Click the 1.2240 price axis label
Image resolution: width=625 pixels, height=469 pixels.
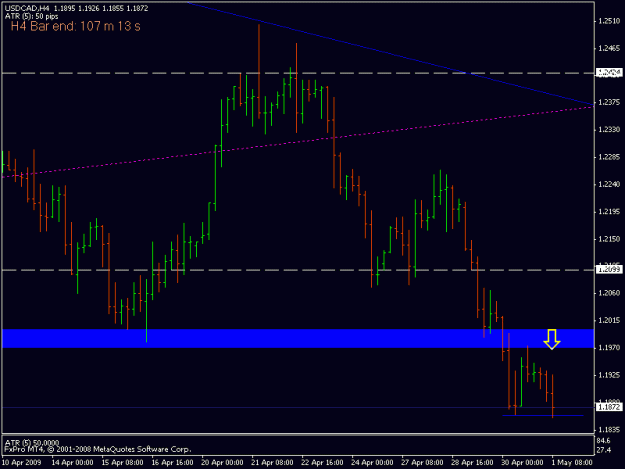tap(609, 184)
